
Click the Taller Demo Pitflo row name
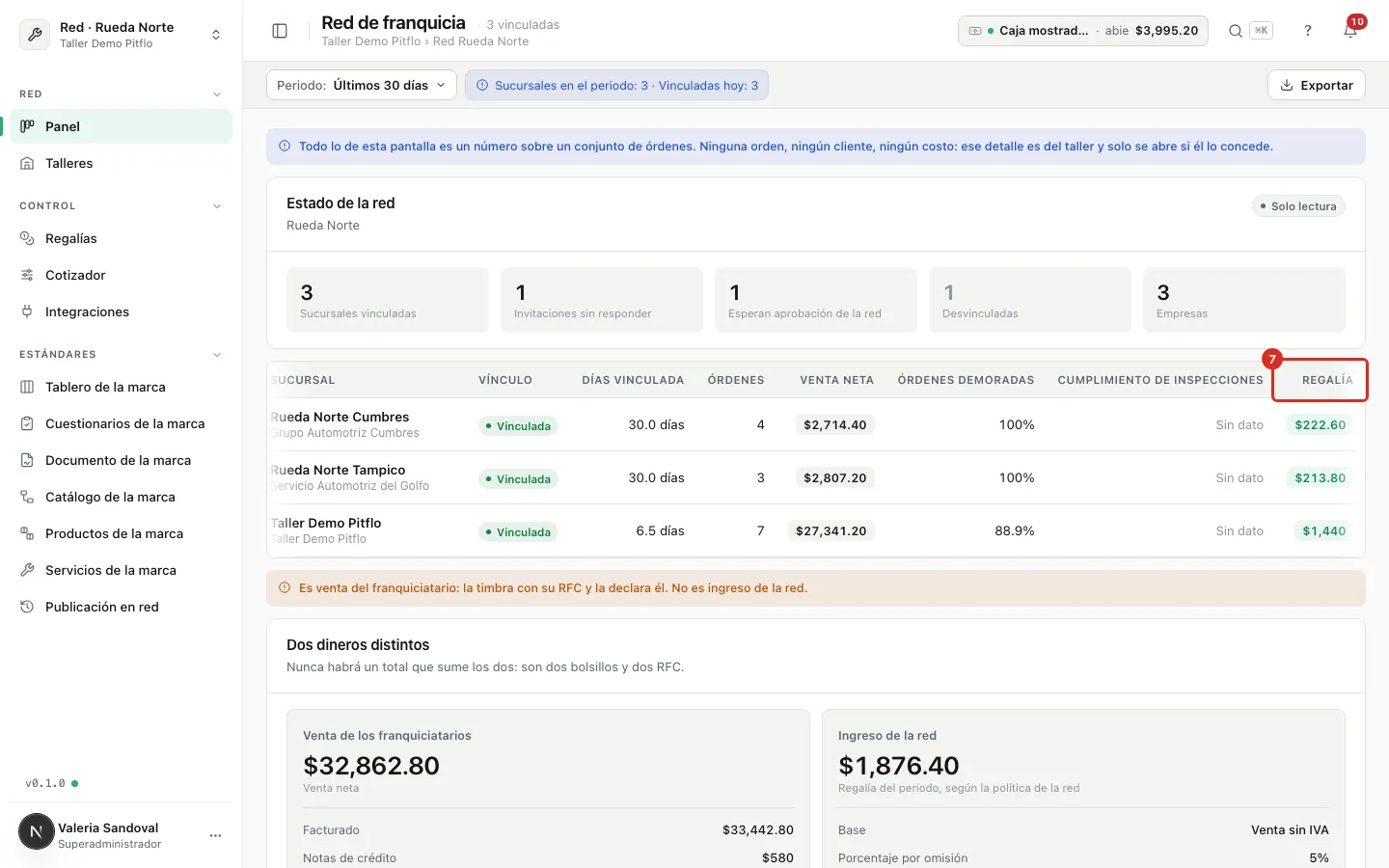tap(326, 523)
